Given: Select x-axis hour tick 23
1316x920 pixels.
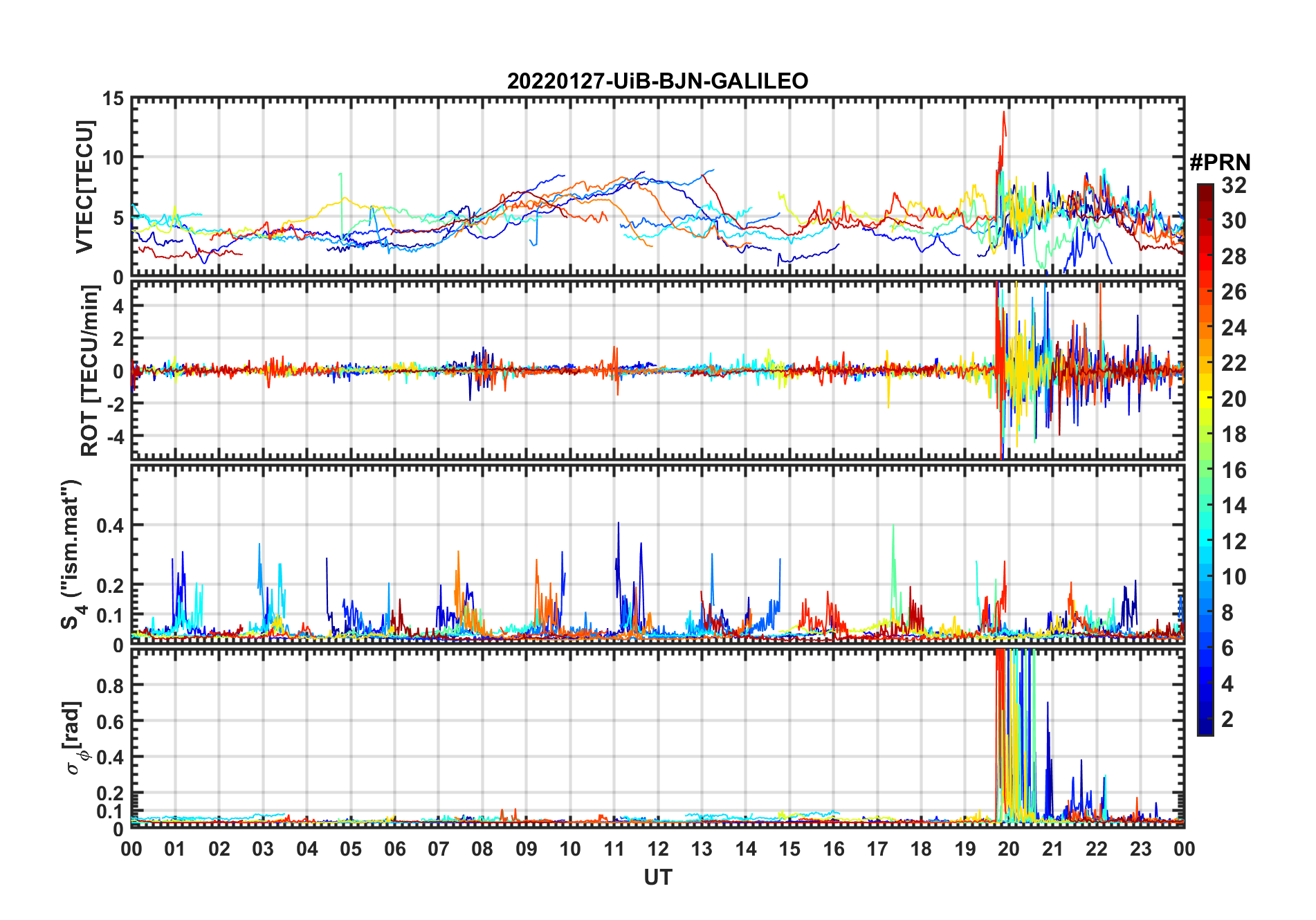Looking at the screenshot, I should click(x=1141, y=849).
